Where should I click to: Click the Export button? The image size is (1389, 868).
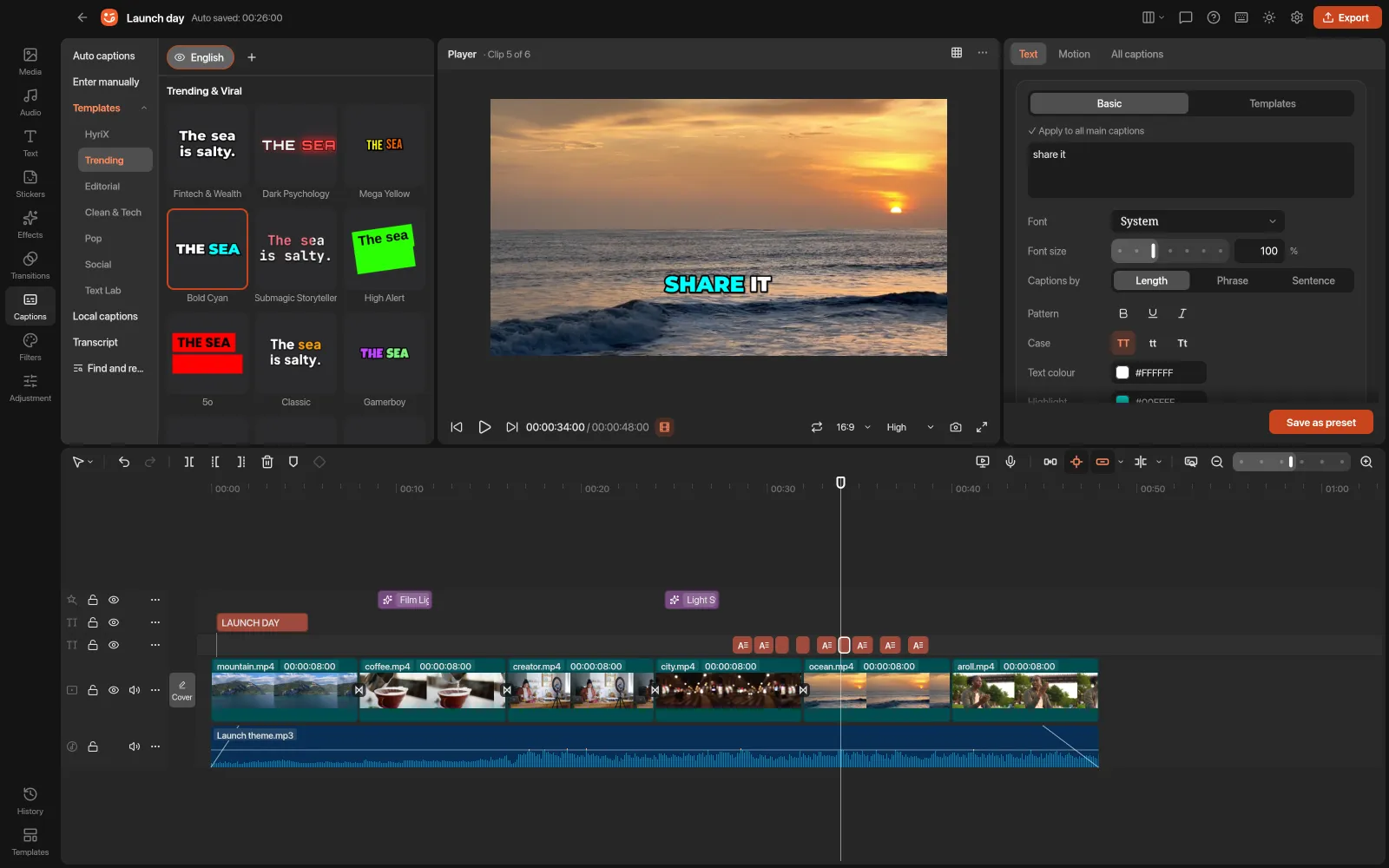pyautogui.click(x=1347, y=17)
